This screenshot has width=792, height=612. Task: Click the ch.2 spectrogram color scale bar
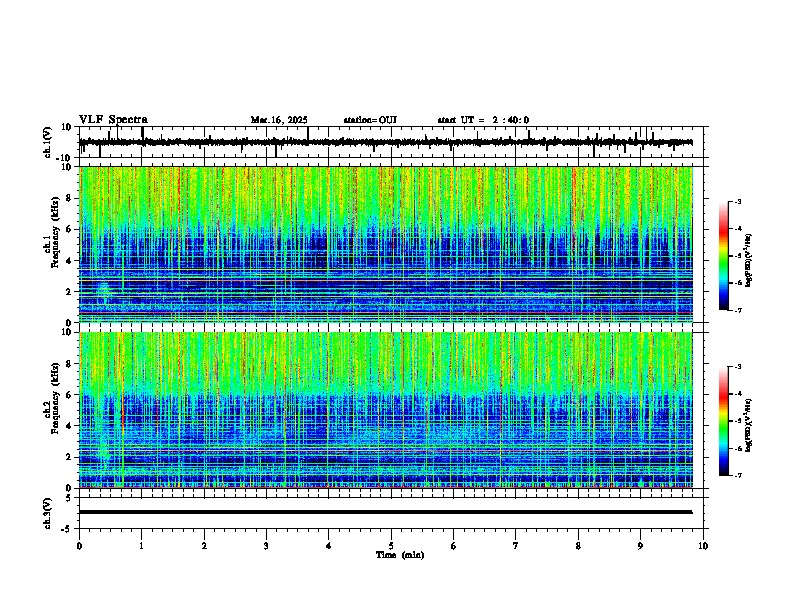[x=724, y=421]
